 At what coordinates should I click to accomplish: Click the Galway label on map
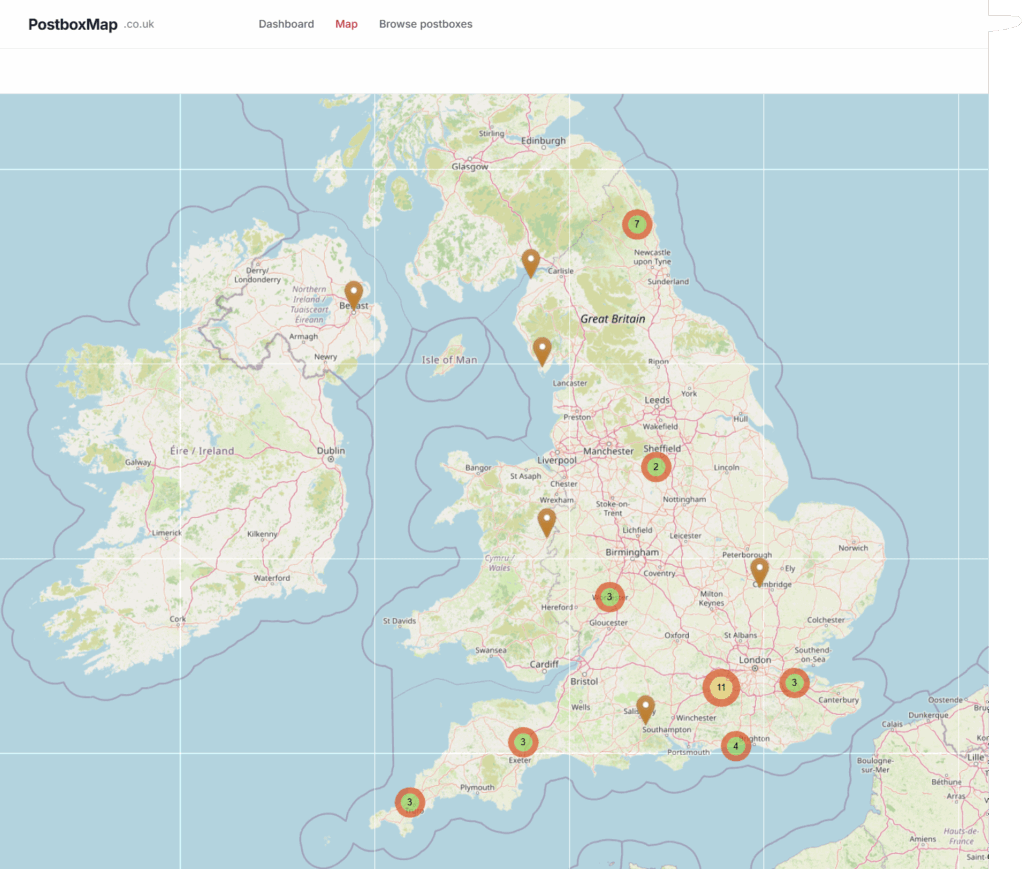point(138,462)
